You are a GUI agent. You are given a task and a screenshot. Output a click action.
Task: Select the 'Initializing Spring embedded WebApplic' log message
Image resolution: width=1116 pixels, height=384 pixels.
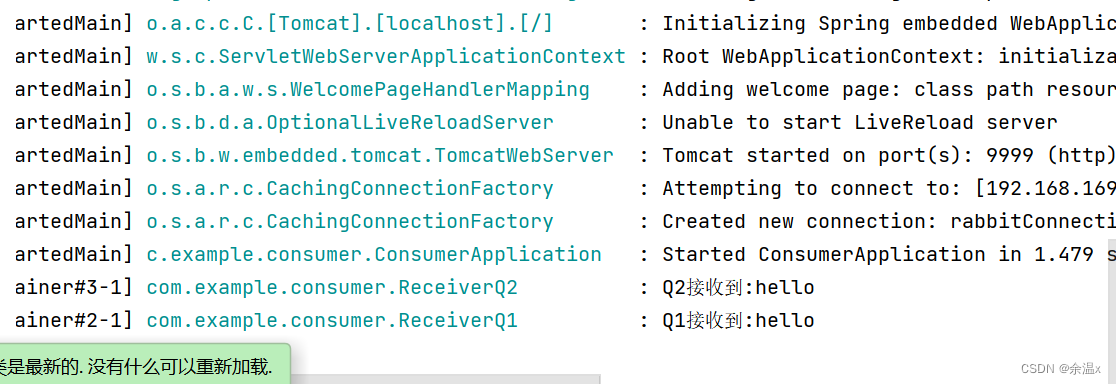(889, 23)
